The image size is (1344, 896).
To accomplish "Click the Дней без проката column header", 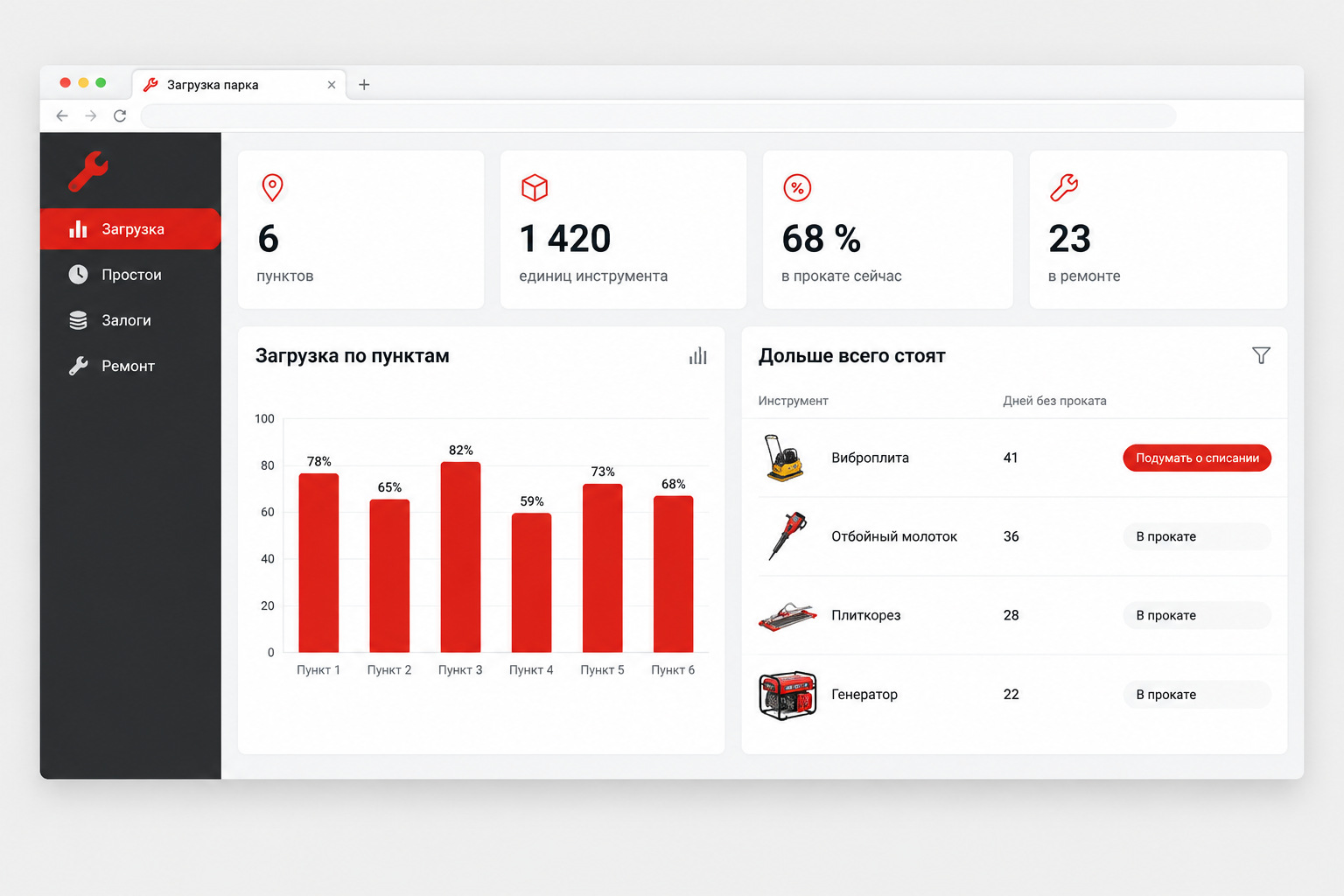I will [x=1054, y=401].
